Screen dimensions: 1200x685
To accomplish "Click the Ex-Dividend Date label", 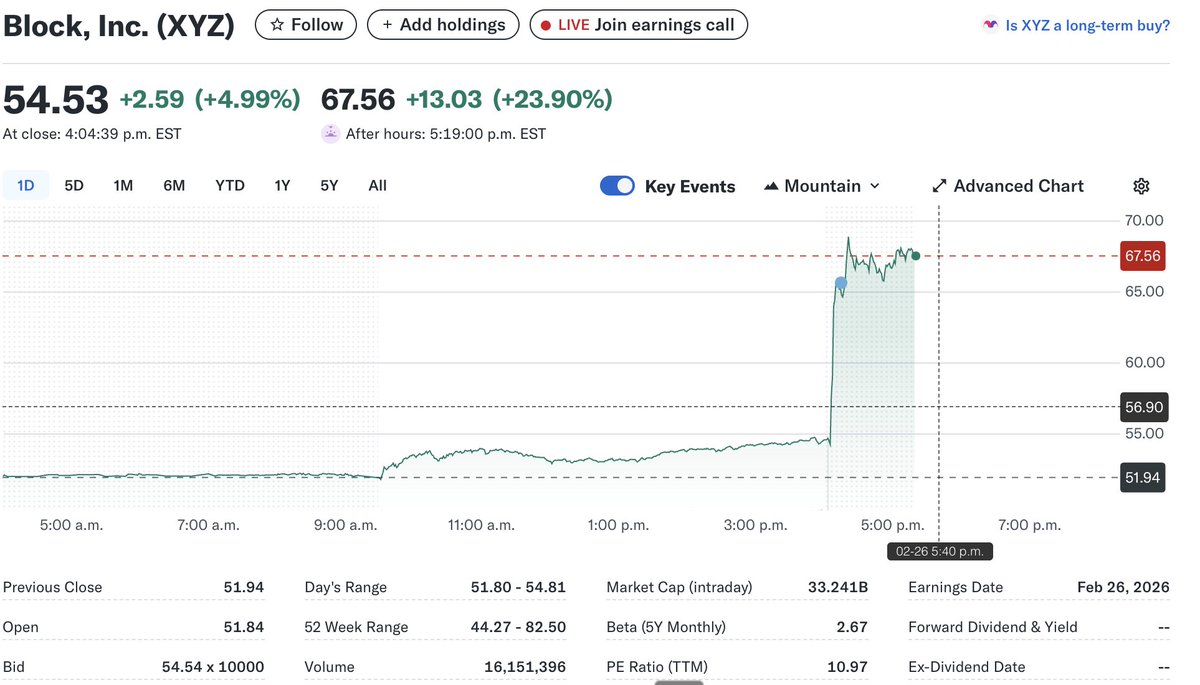I will click(967, 667).
